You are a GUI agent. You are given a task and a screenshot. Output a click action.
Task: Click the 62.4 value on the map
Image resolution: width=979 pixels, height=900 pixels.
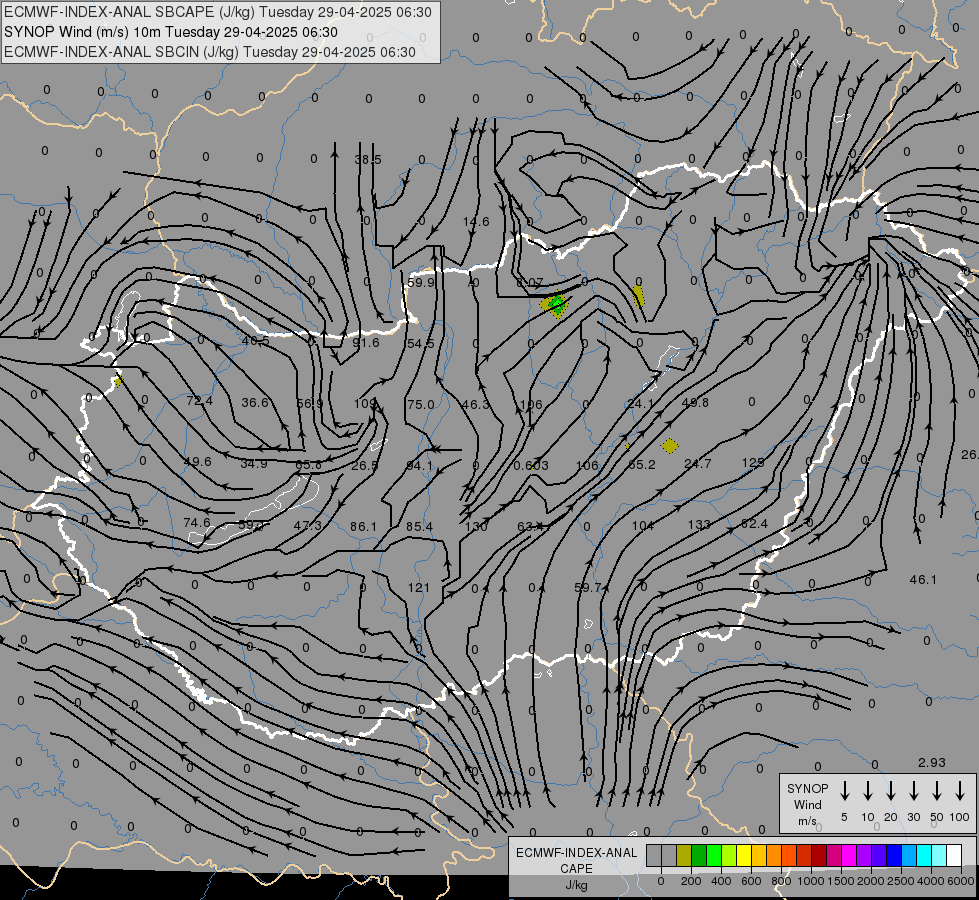[x=754, y=523]
